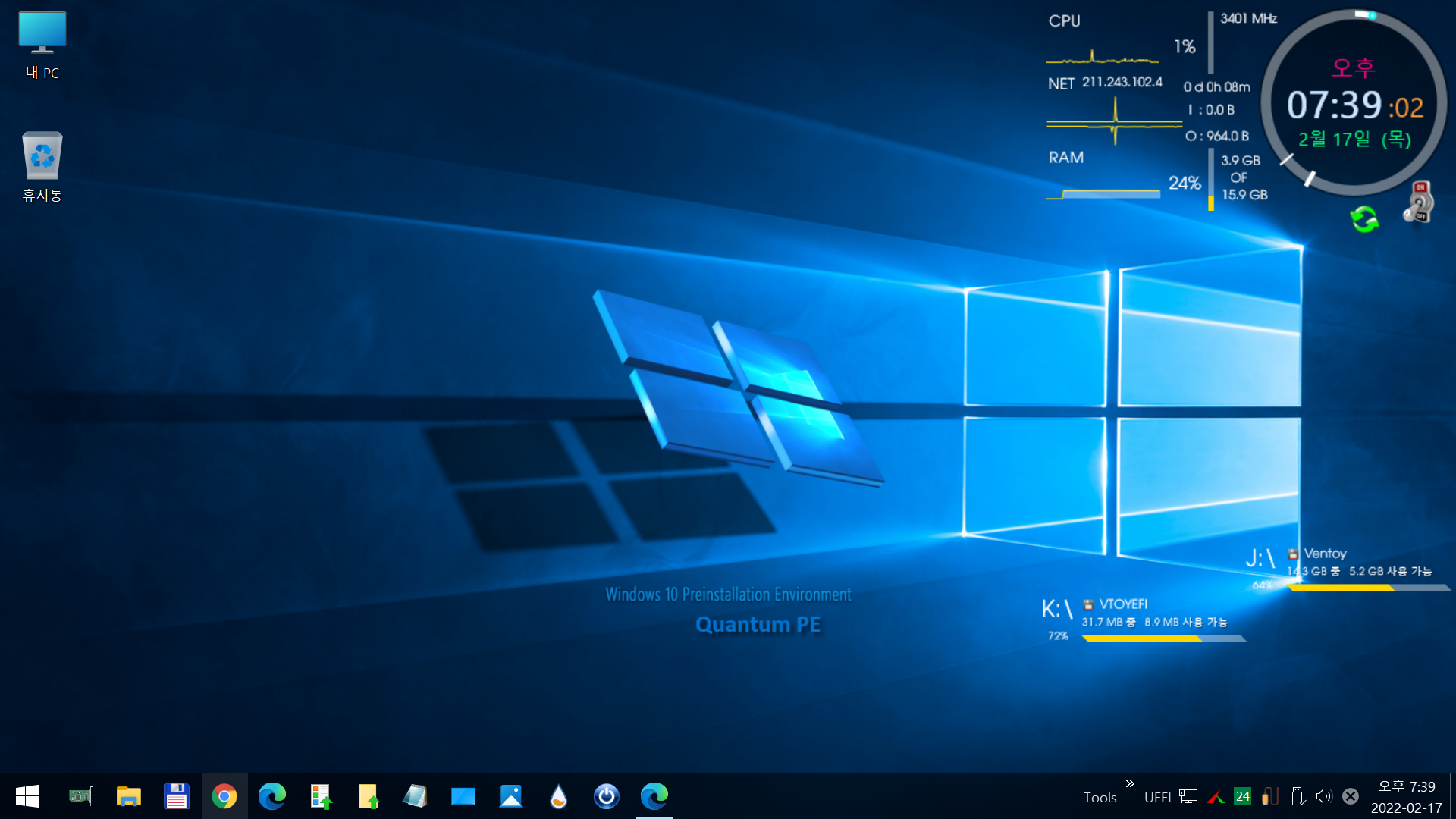The width and height of the screenshot is (1456, 819).
Task: Click the 211.243.102.4 IP address text
Action: tap(1122, 82)
